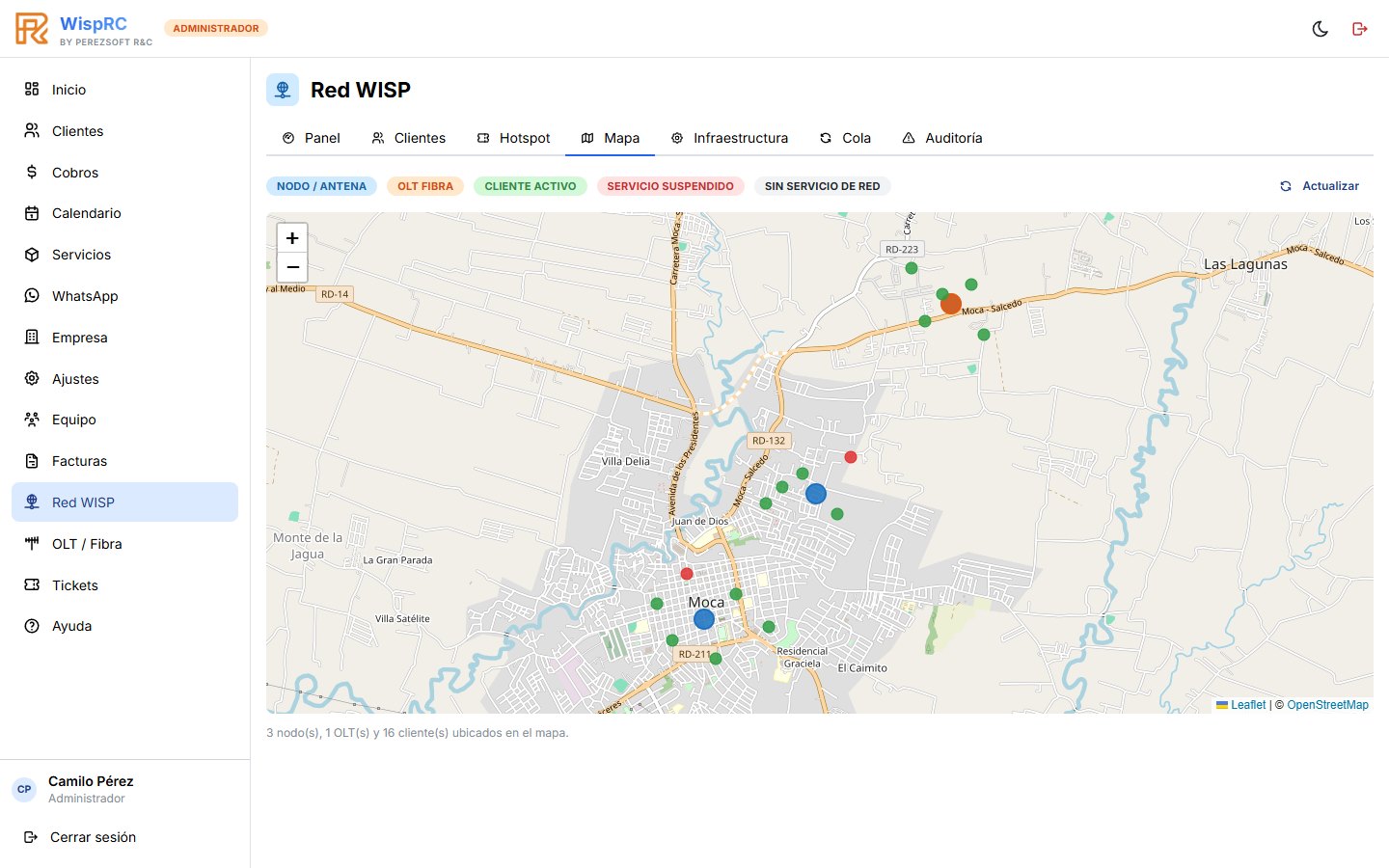Open the Infraestructura tab
The width and height of the screenshot is (1389, 868).
[x=729, y=138]
